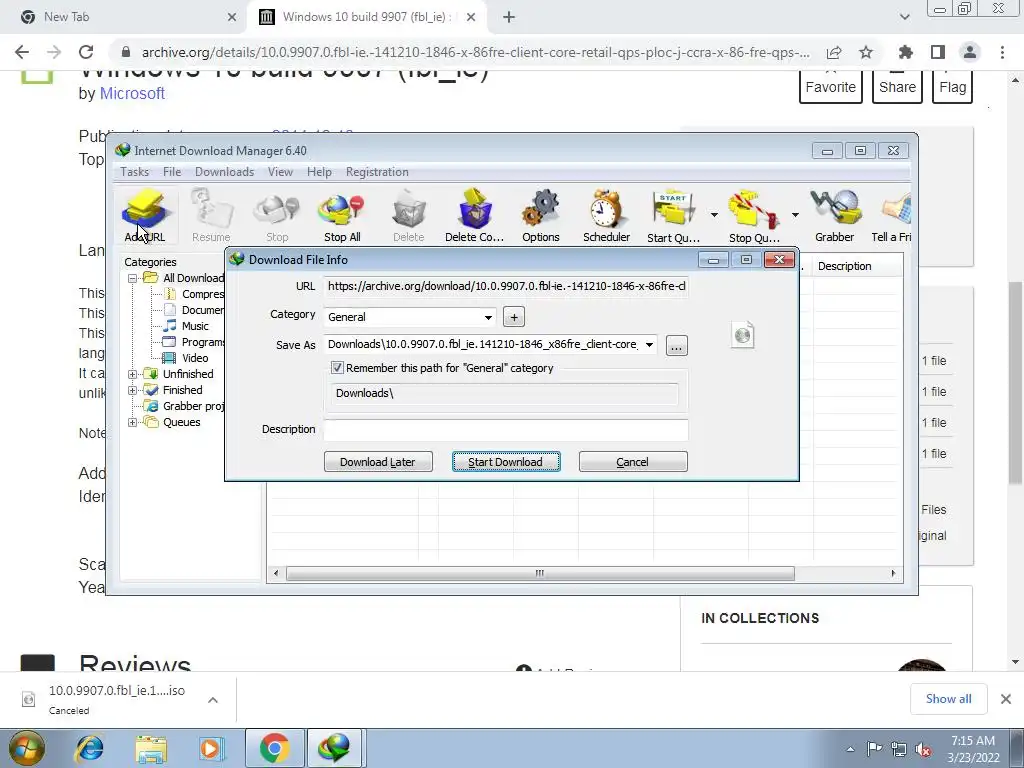This screenshot has height=768, width=1024.
Task: Click the URL input field
Action: [506, 286]
